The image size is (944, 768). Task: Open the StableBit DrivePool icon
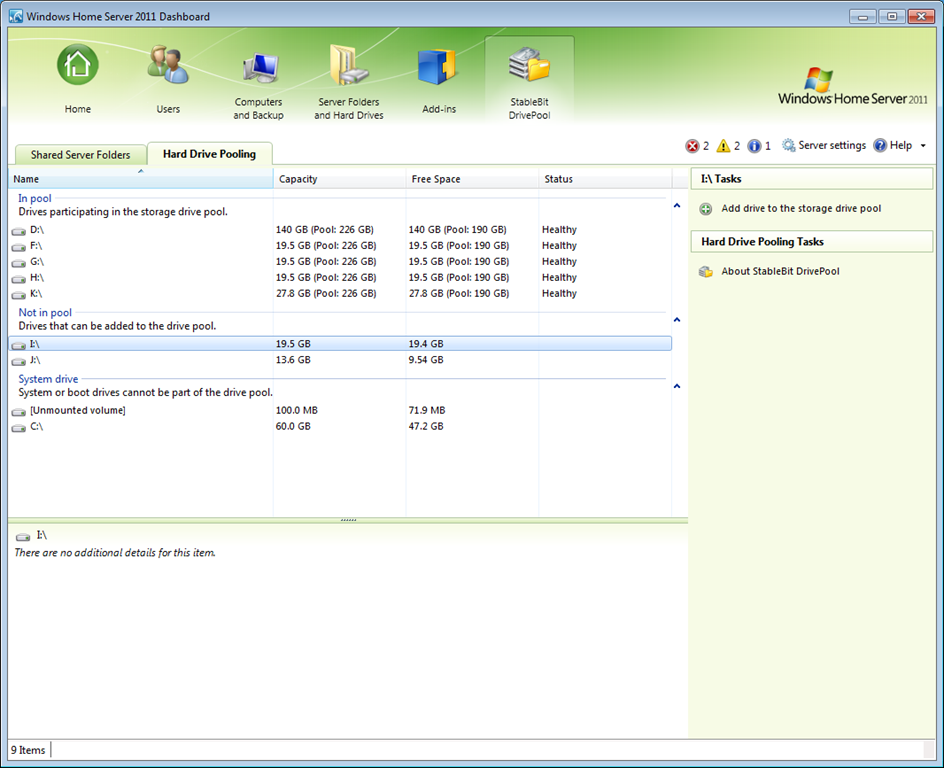(529, 65)
